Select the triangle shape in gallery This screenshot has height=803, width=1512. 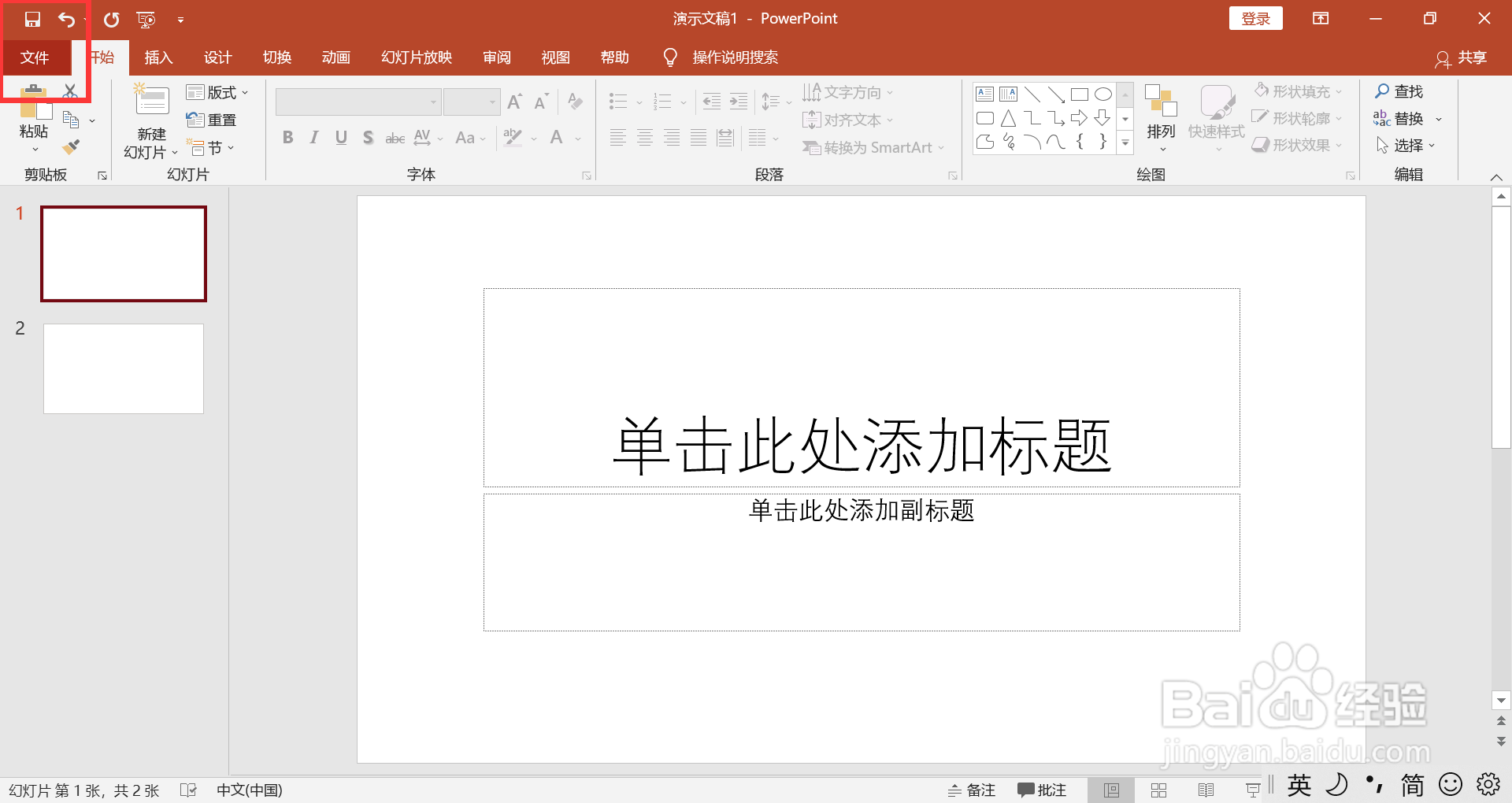1008,118
